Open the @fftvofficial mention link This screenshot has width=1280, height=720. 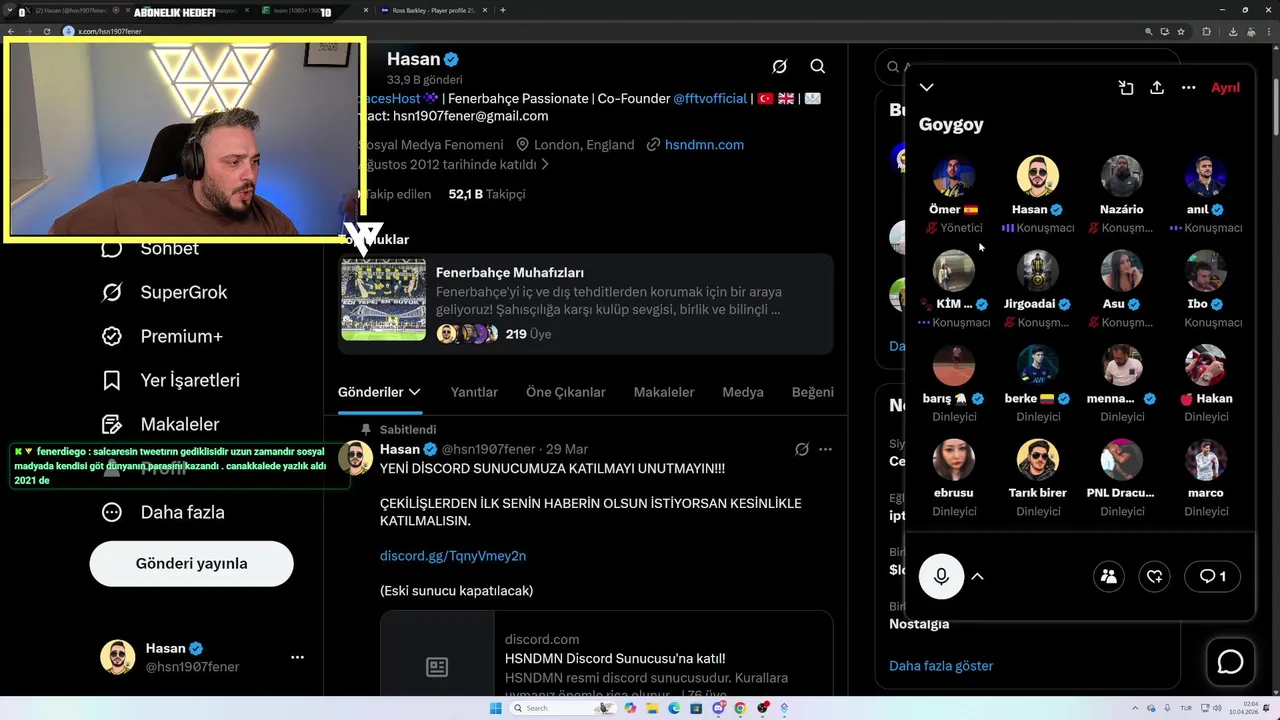pos(710,98)
